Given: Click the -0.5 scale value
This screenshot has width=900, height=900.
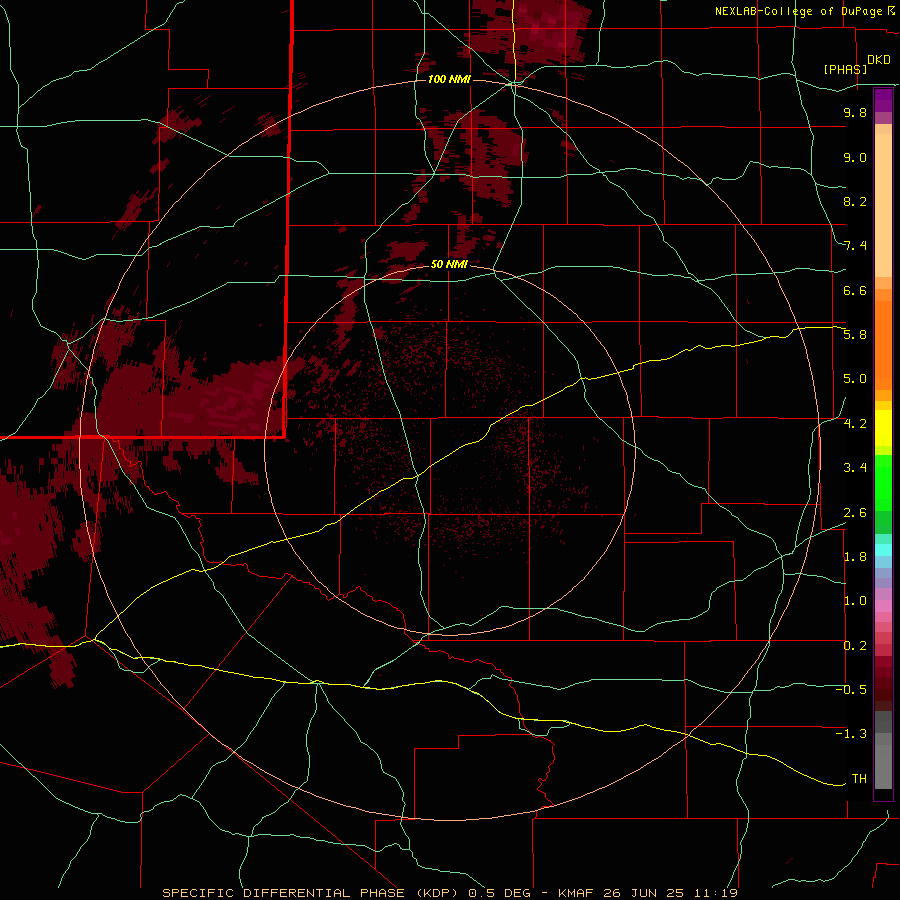Looking at the screenshot, I should pos(851,690).
